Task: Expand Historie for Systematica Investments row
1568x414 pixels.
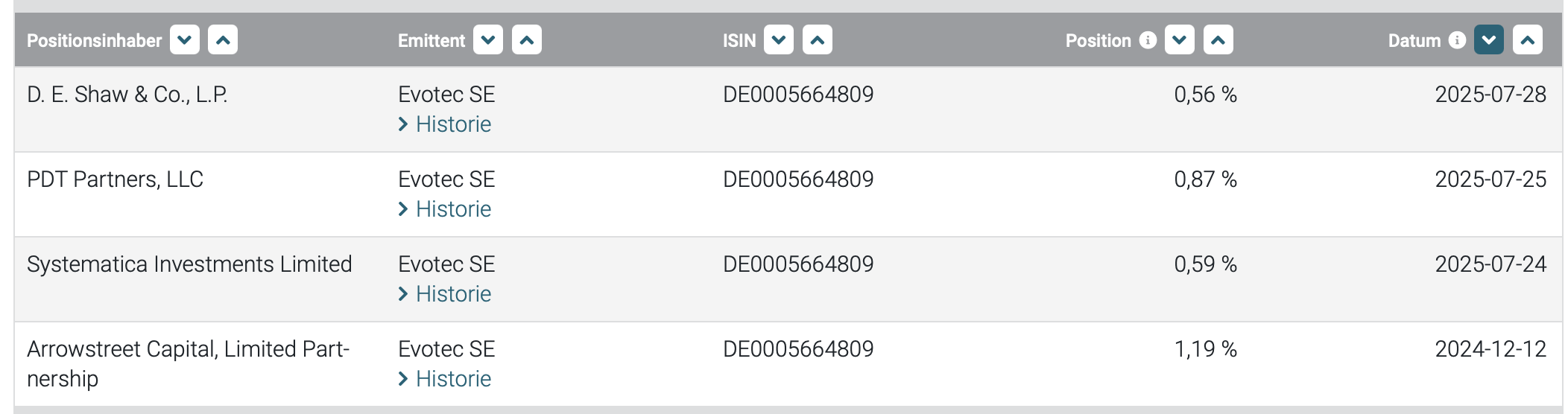Action: tap(453, 294)
